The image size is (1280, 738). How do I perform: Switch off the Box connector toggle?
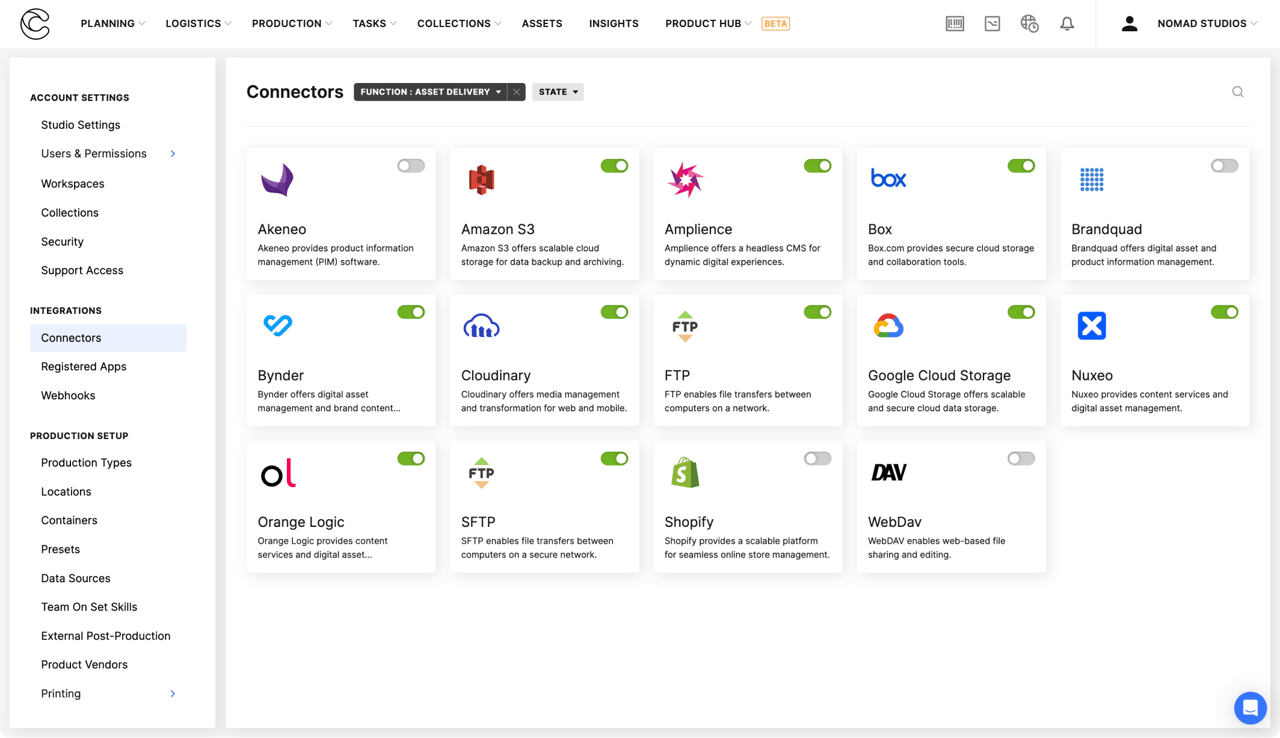tap(1021, 166)
